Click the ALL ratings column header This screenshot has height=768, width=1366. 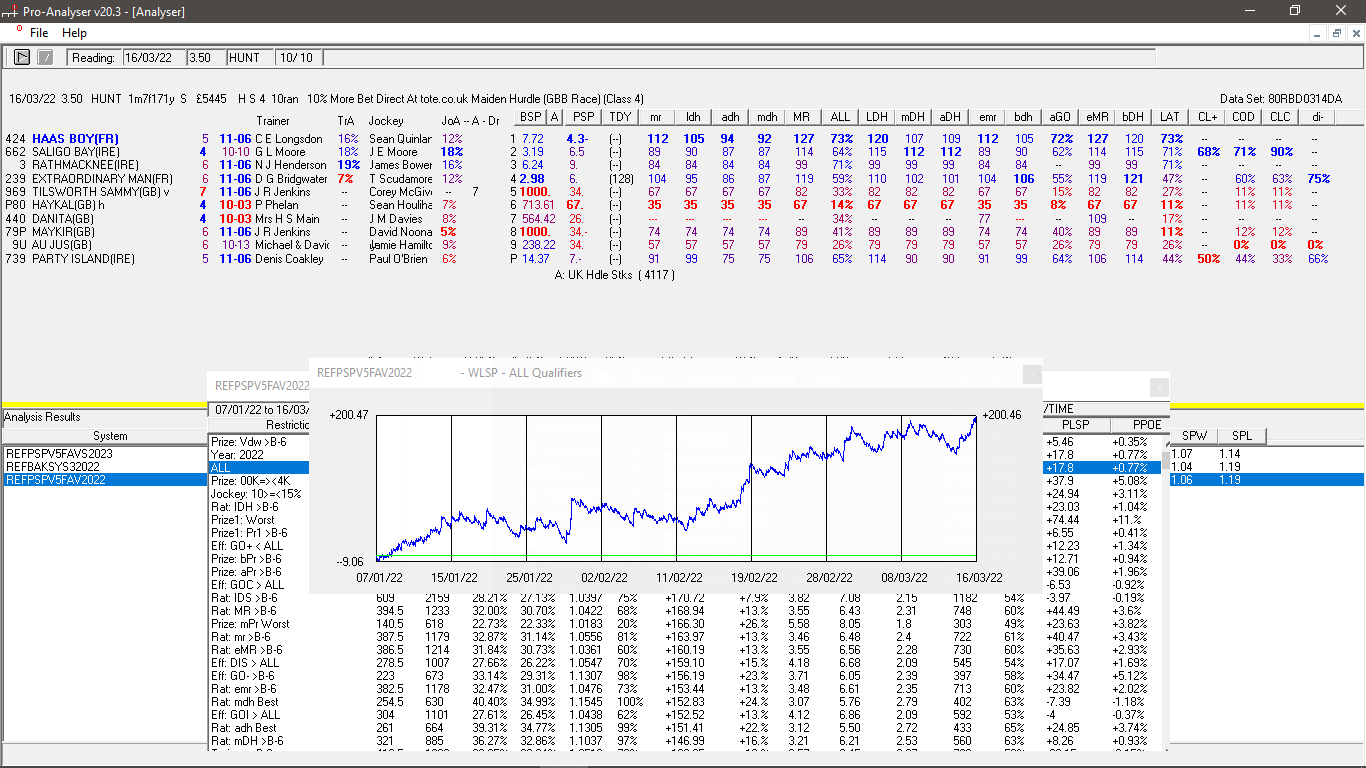pyautogui.click(x=840, y=117)
